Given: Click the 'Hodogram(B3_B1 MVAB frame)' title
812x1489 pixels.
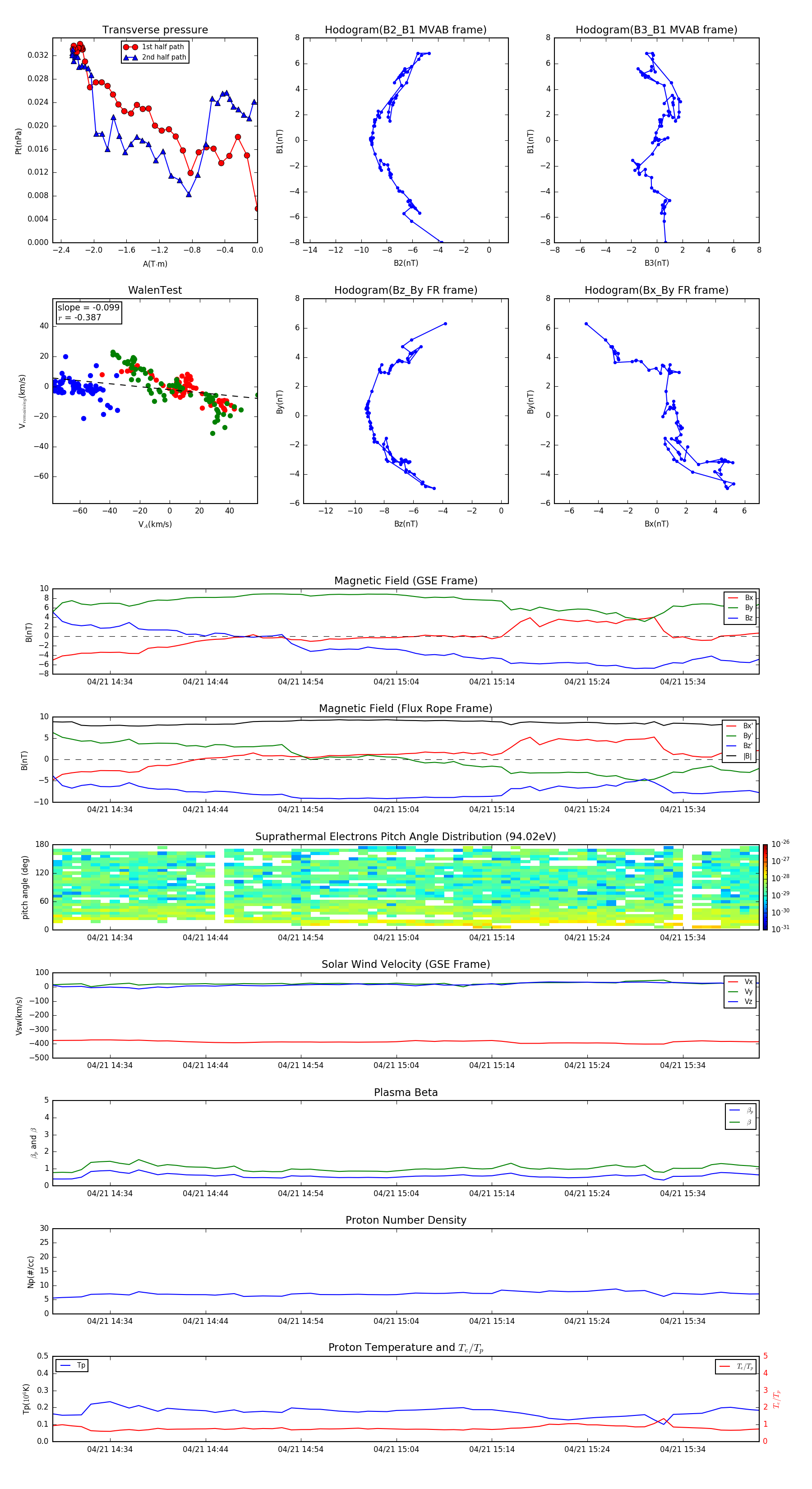Looking at the screenshot, I should click(656, 30).
